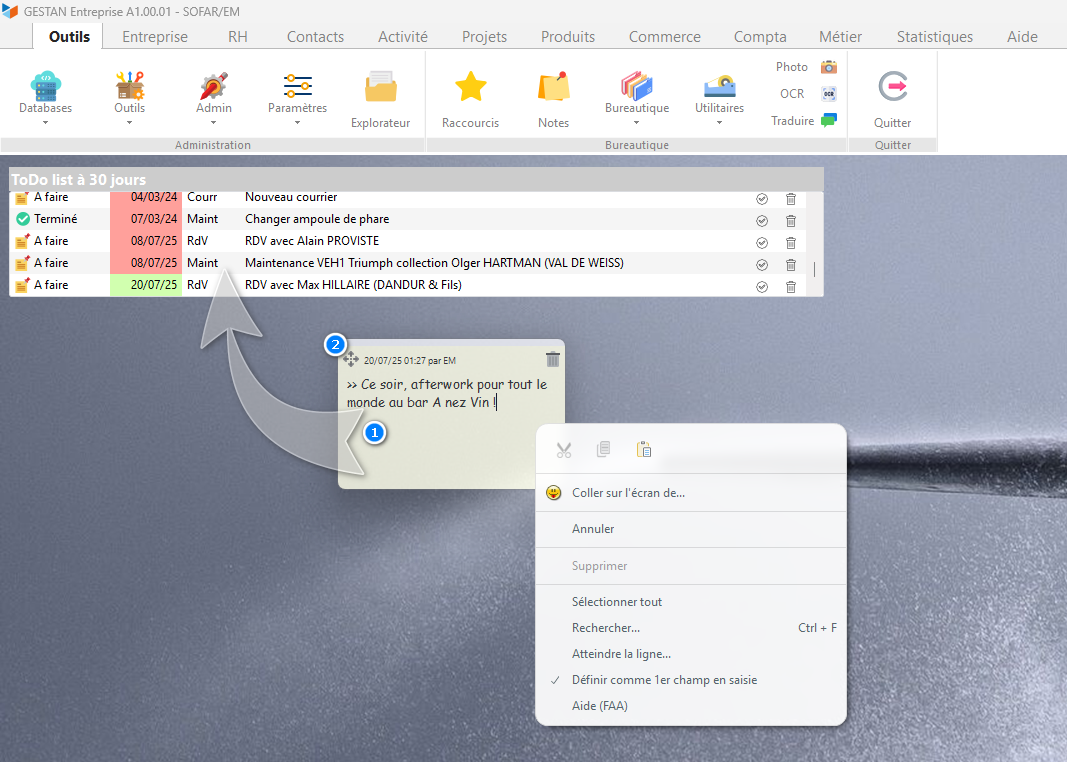
Task: Mark 'Nouveau courrier' task as done
Action: pos(762,198)
